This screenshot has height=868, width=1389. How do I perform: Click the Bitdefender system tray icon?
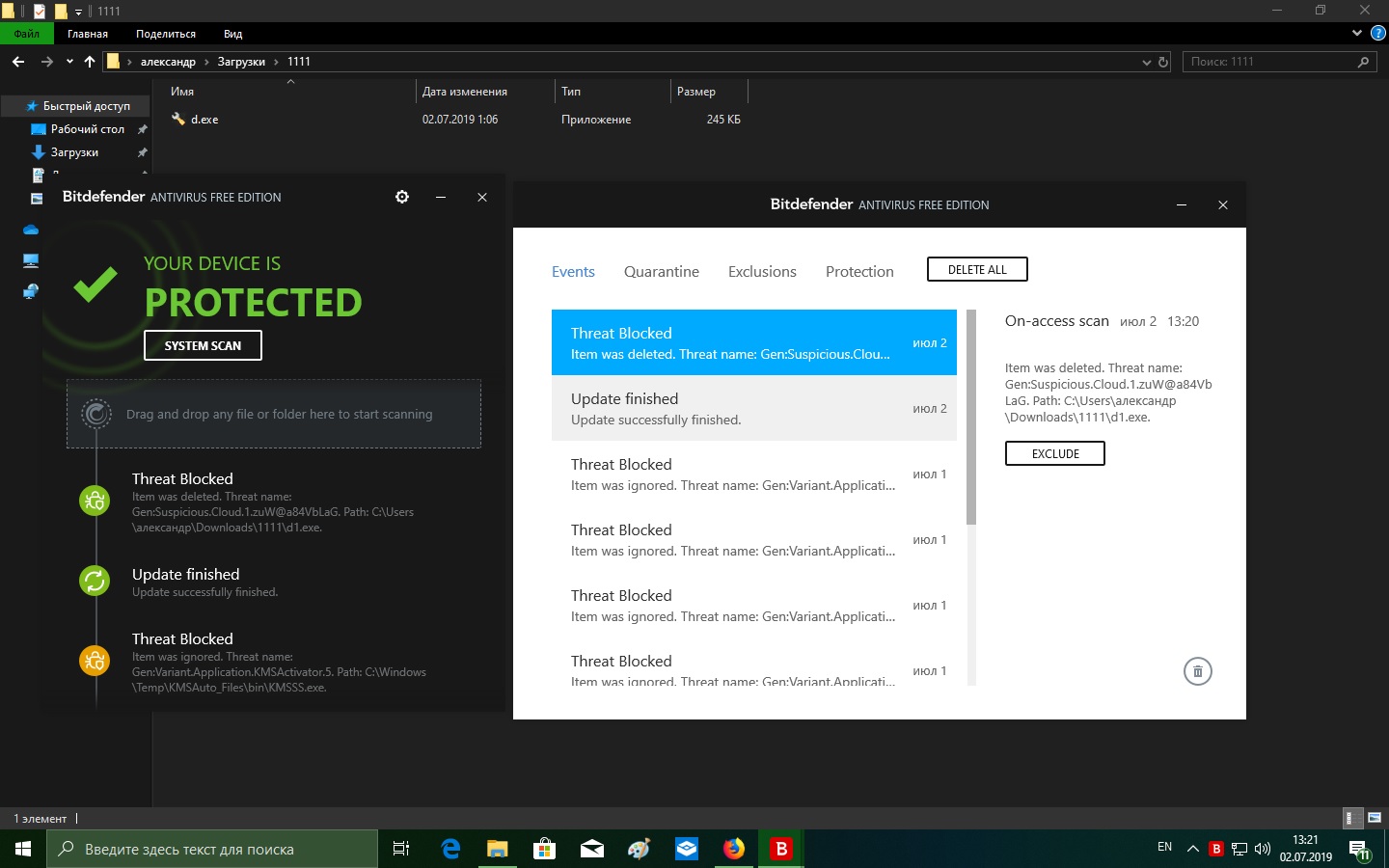1216,849
